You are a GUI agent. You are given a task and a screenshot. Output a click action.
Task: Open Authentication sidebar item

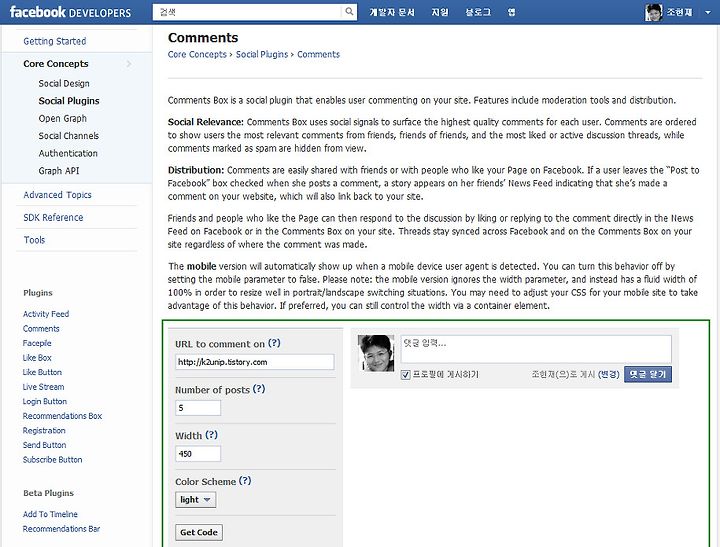(x=68, y=153)
